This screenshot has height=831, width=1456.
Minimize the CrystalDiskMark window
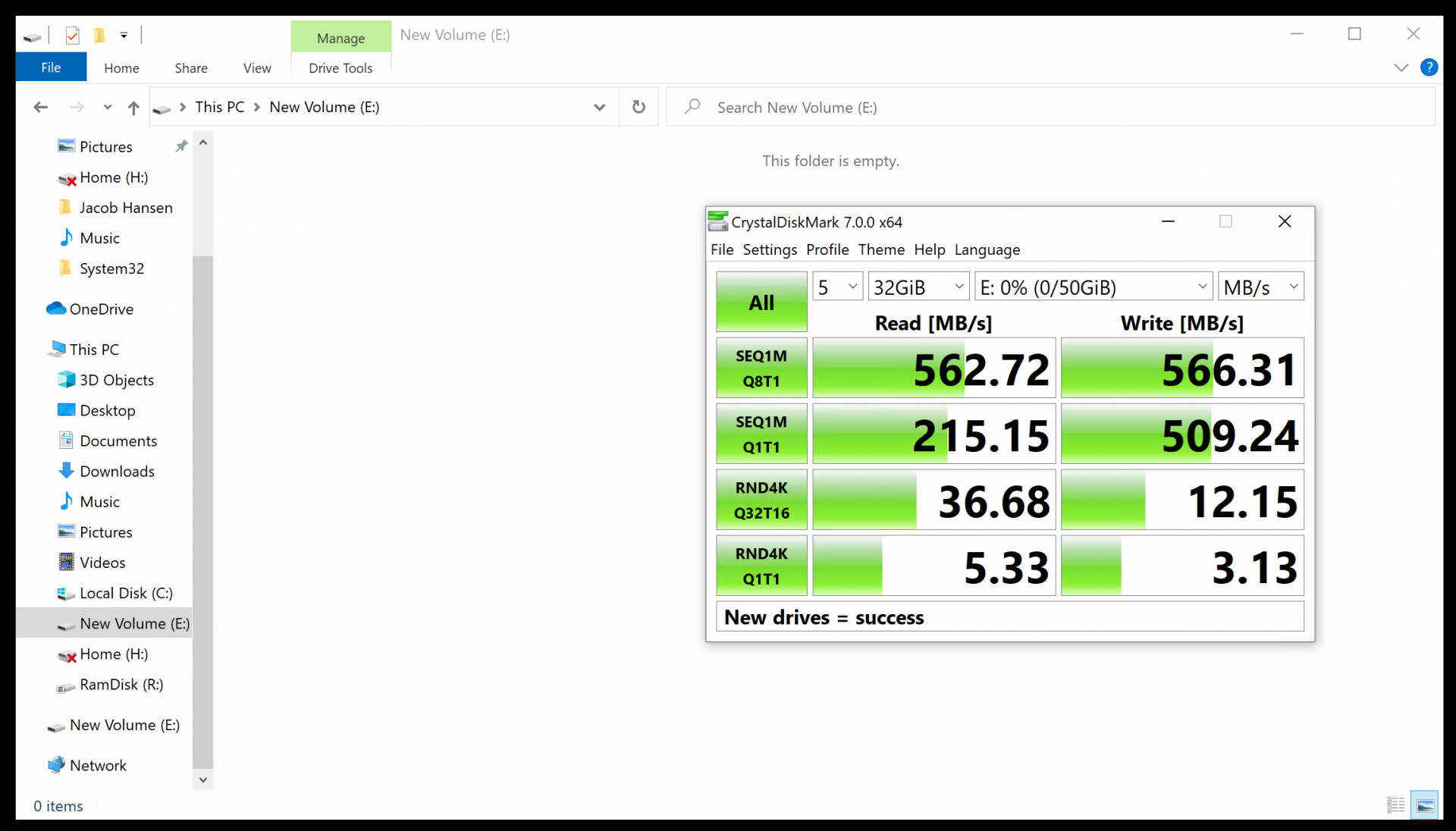point(1168,221)
